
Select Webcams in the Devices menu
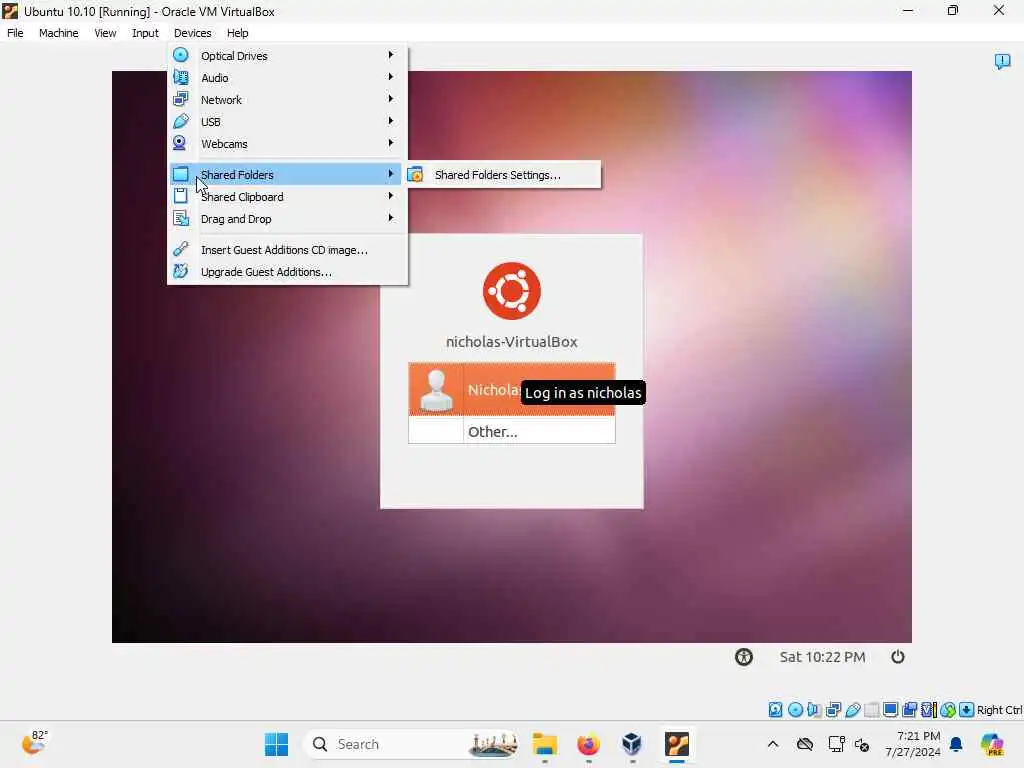pyautogui.click(x=287, y=144)
